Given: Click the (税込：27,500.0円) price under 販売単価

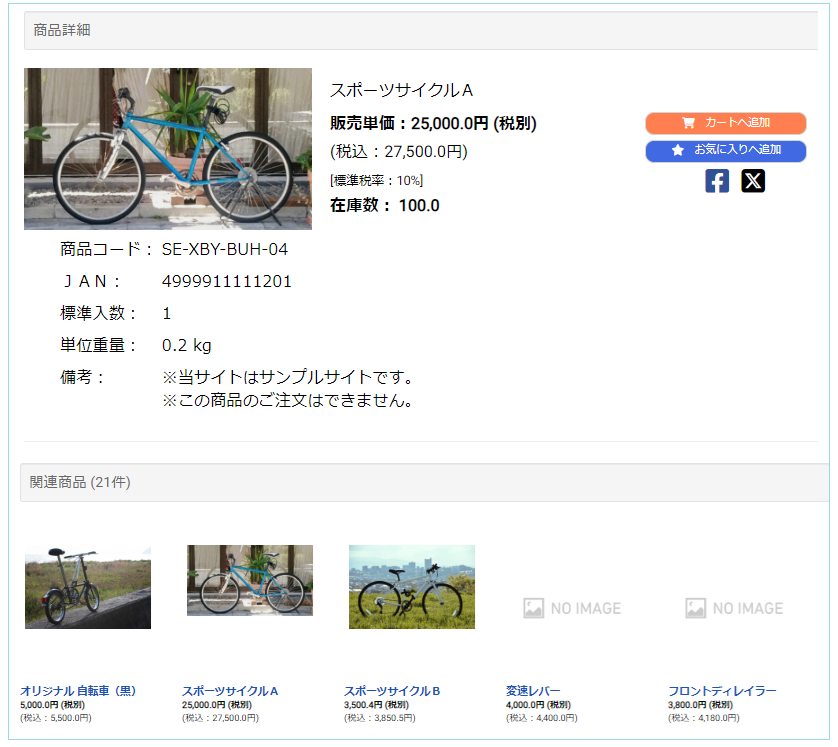Looking at the screenshot, I should tap(399, 152).
